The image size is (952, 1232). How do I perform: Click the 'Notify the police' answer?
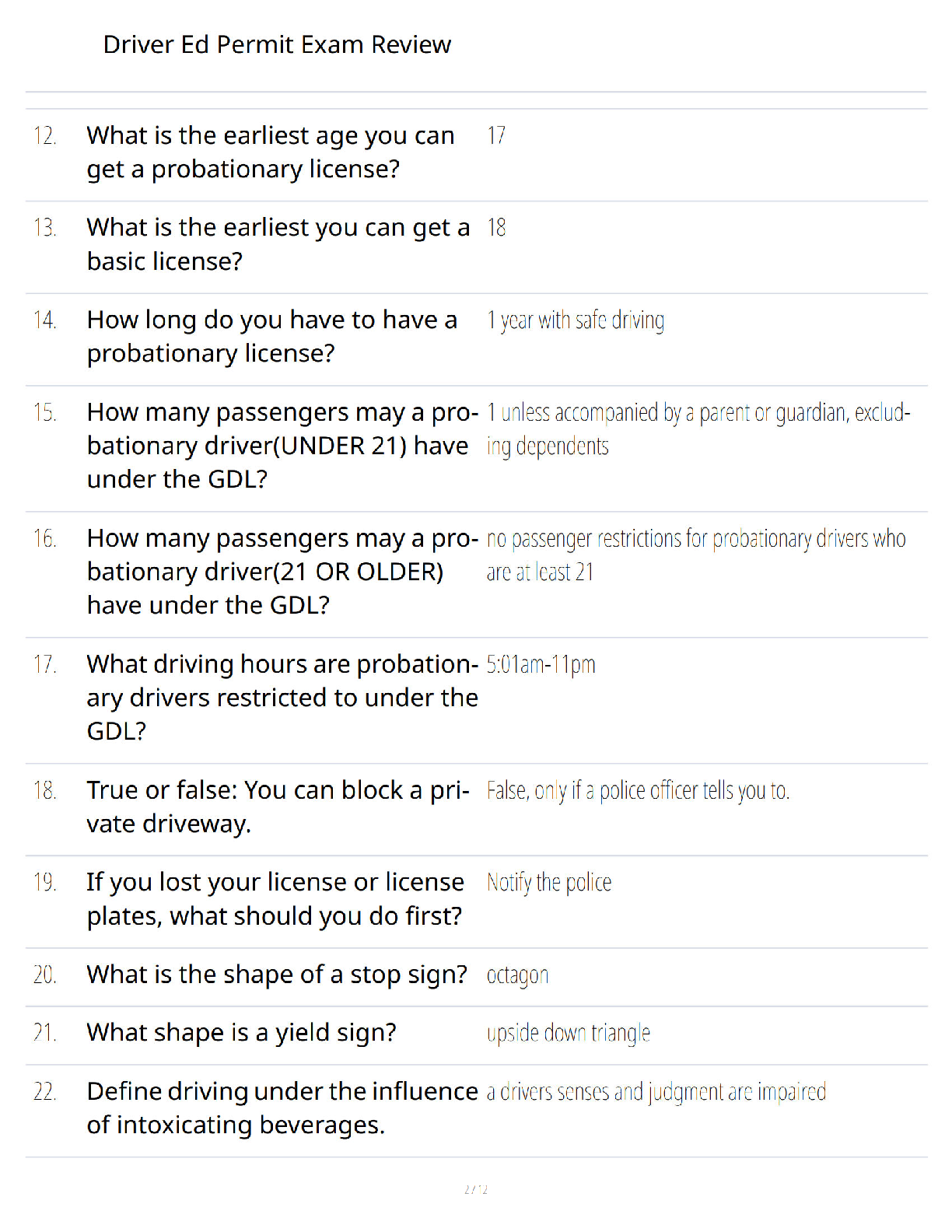pyautogui.click(x=549, y=883)
